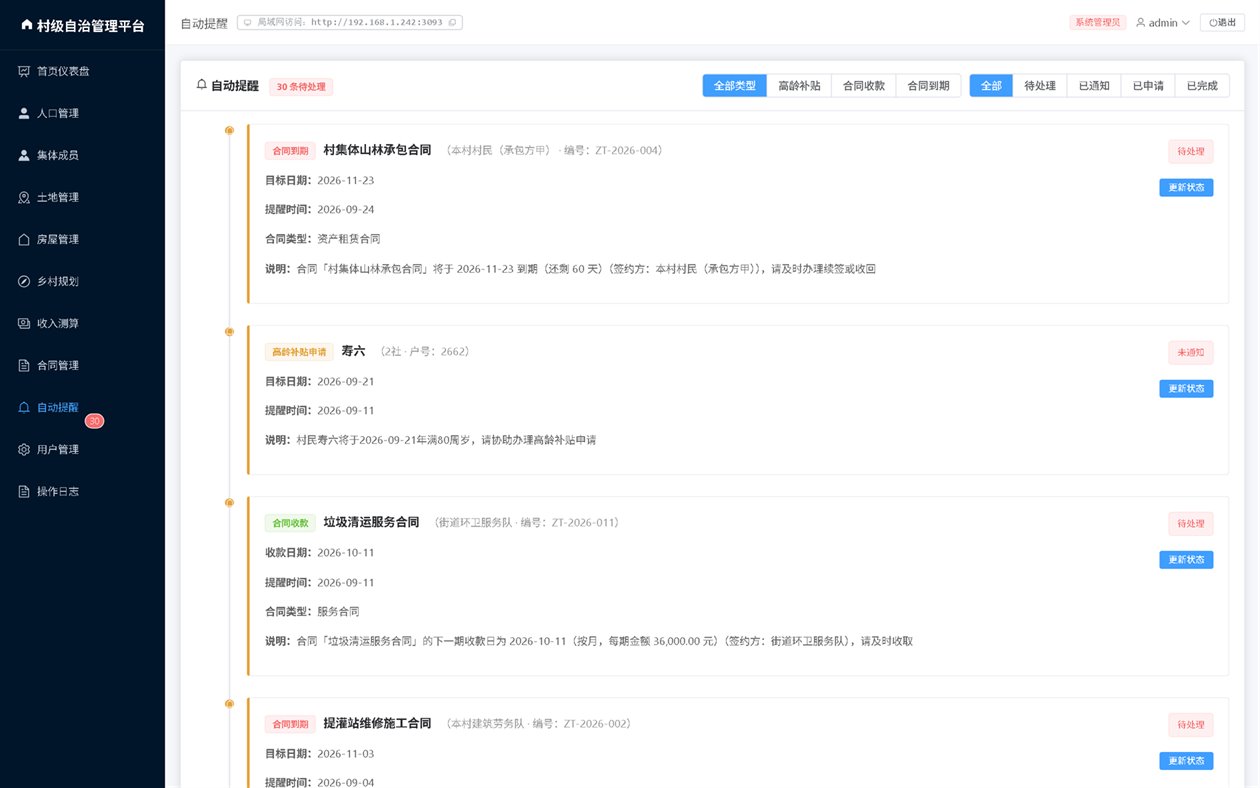Open 合同管理 menu item
The image size is (1260, 788).
(x=82, y=365)
